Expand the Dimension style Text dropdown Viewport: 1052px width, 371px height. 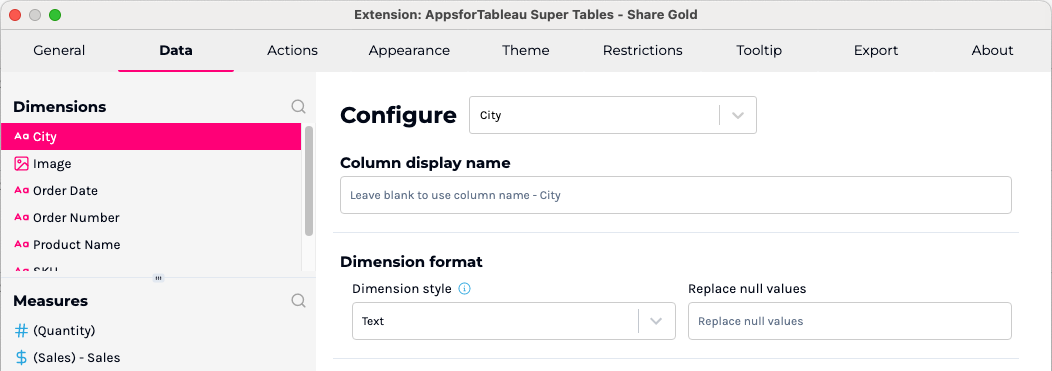(656, 321)
